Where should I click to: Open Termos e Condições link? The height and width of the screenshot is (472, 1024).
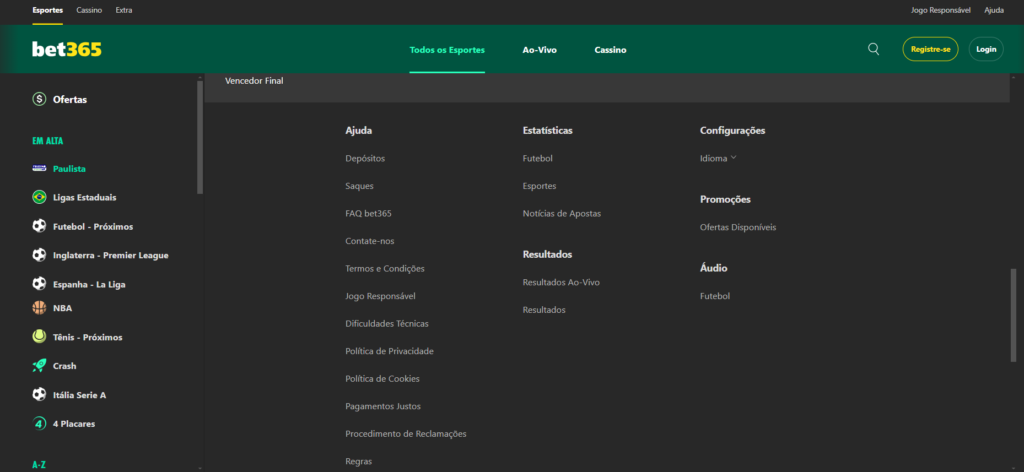click(385, 268)
